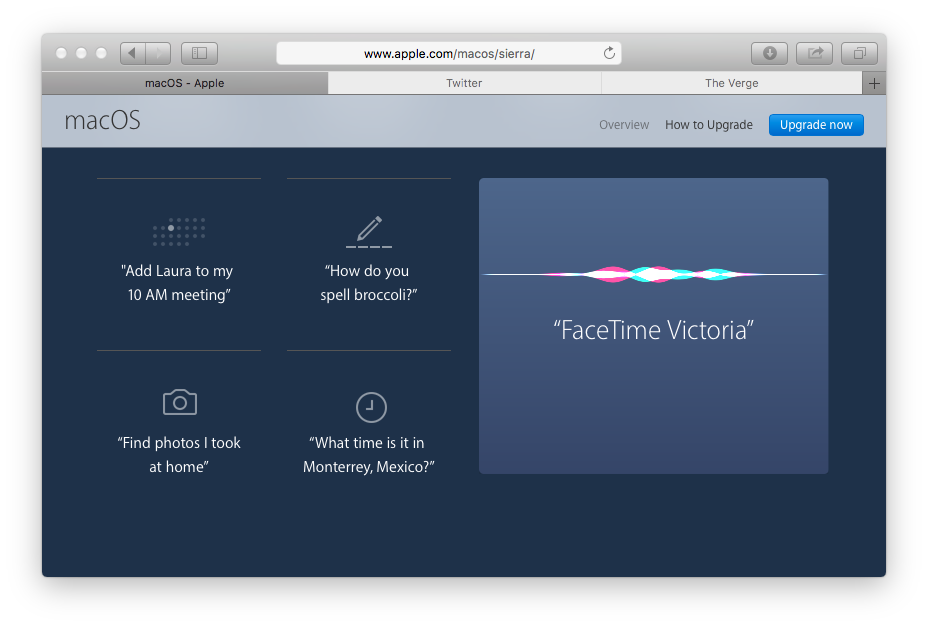This screenshot has height=627, width=928.
Task: Select "What time is it in Monterrey, Mexico?"
Action: coord(369,455)
